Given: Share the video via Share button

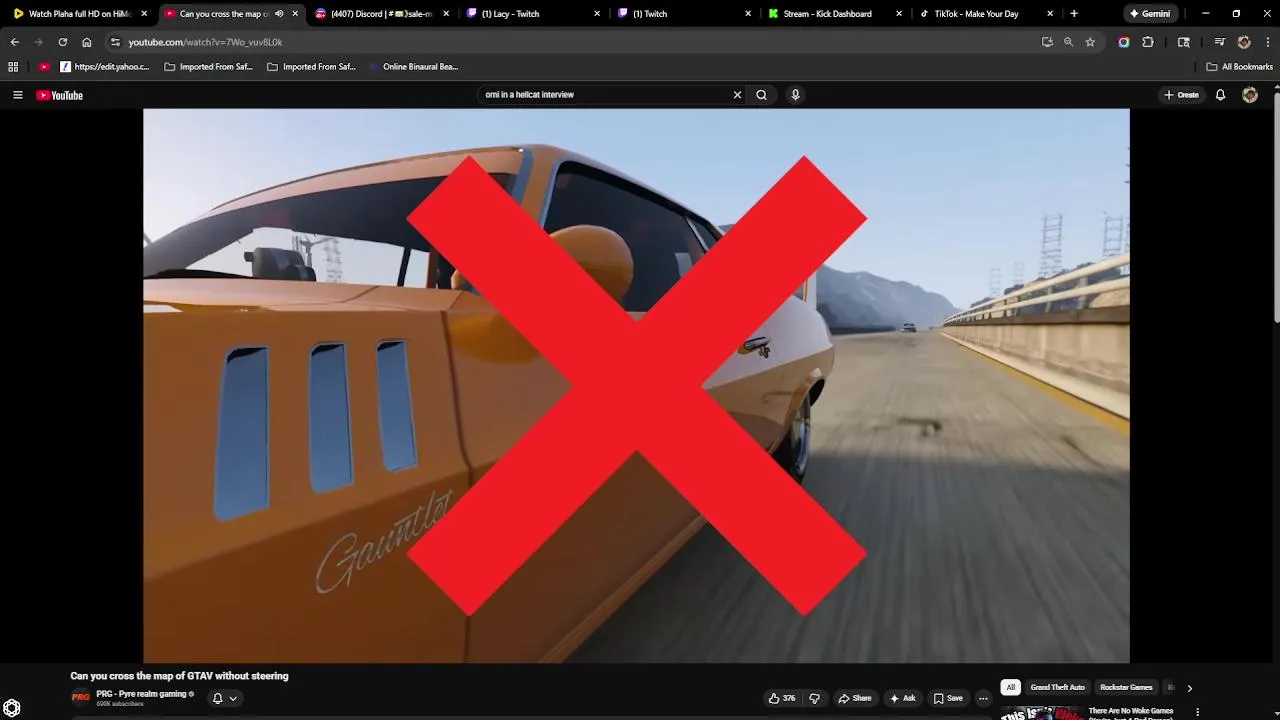Looking at the screenshot, I should click(855, 698).
